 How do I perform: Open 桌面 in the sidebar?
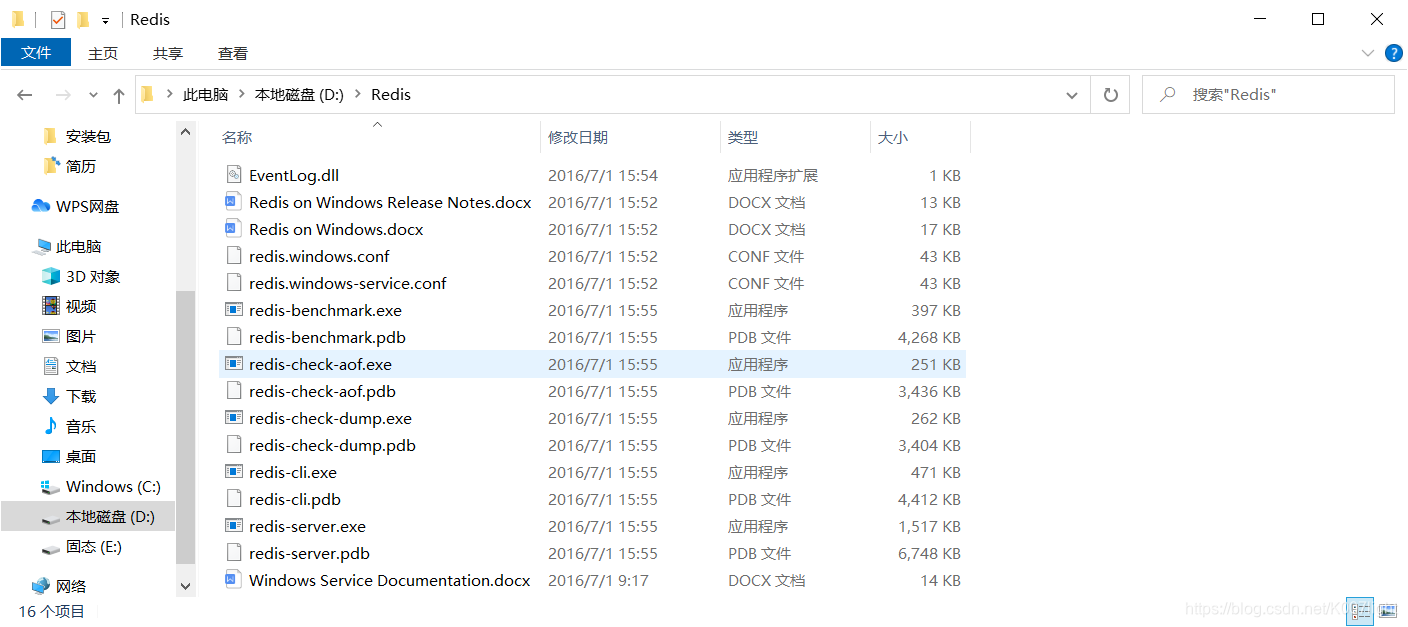(68, 456)
